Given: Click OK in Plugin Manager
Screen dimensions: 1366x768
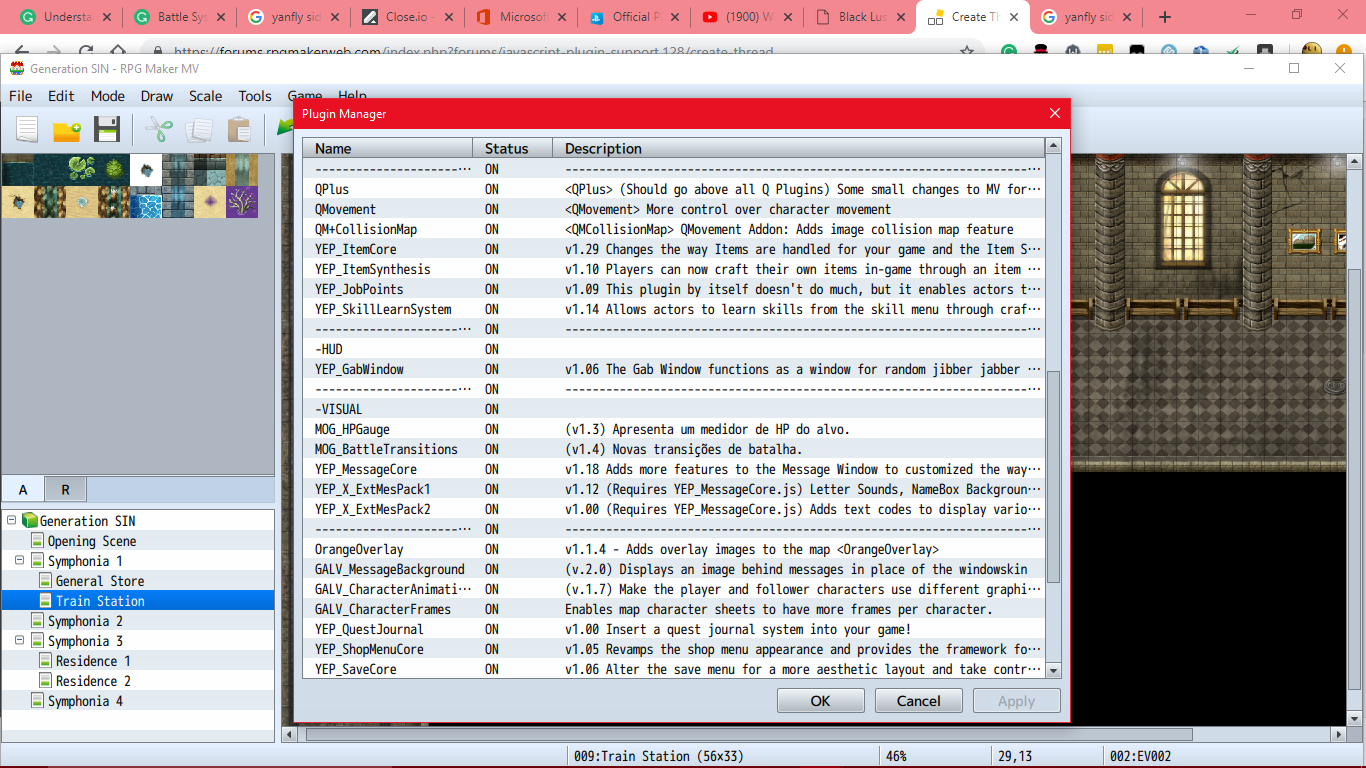Looking at the screenshot, I should [x=820, y=701].
